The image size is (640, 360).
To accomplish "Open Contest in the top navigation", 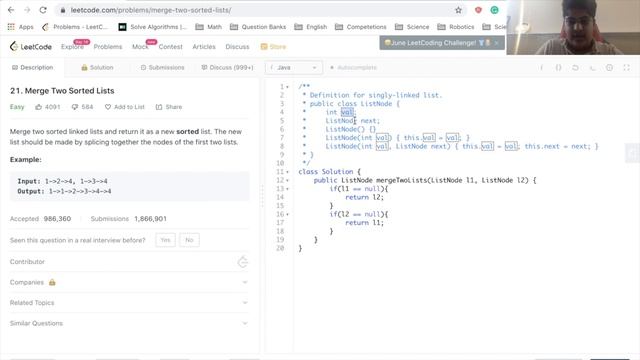I will pyautogui.click(x=171, y=47).
